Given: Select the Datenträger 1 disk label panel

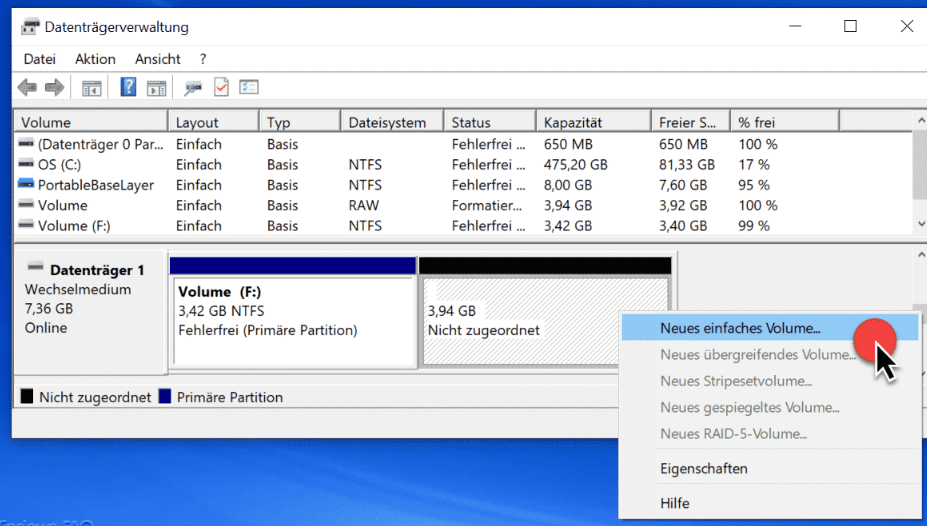Looking at the screenshot, I should 90,312.
